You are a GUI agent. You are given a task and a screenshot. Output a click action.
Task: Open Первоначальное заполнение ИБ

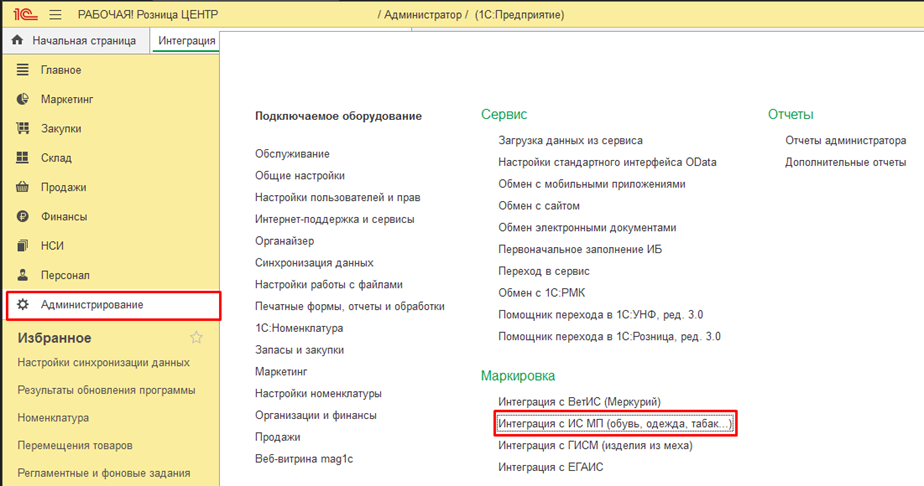click(x=580, y=250)
